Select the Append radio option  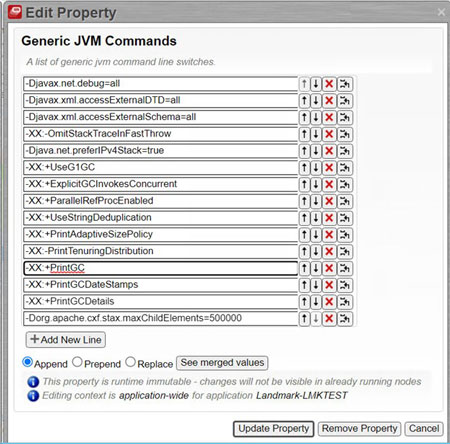pyautogui.click(x=27, y=362)
